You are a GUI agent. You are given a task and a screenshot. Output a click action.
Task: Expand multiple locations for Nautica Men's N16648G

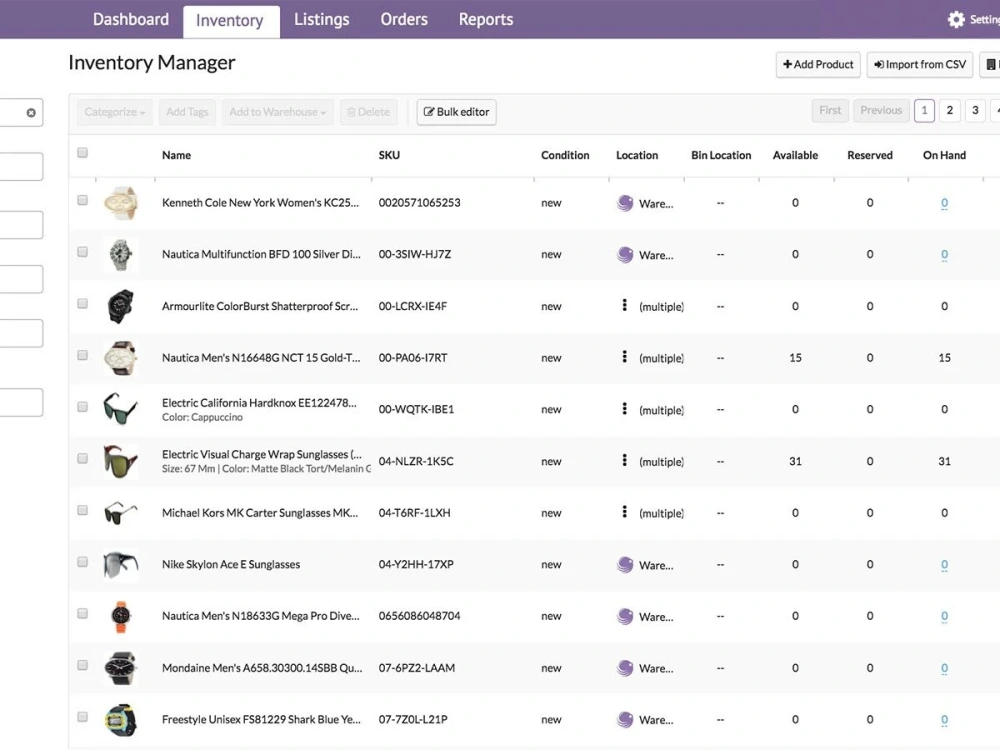click(x=624, y=357)
